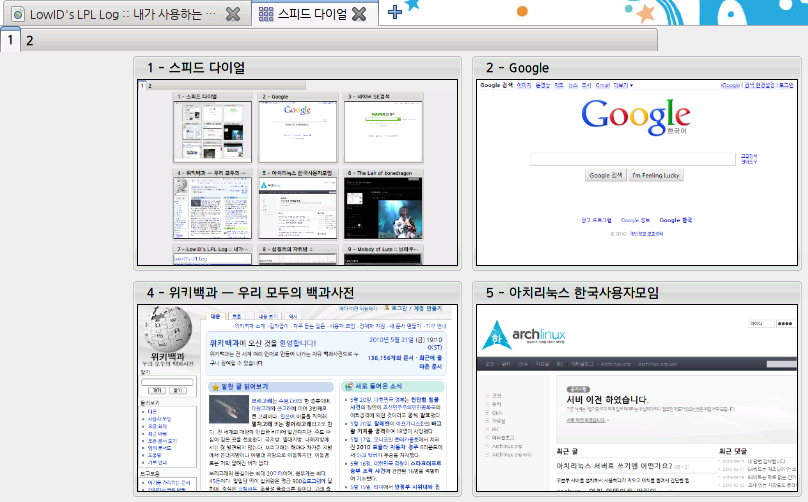808x502 pixels.
Task: Close the 스피드 다이얼 tab
Action: pos(359,14)
